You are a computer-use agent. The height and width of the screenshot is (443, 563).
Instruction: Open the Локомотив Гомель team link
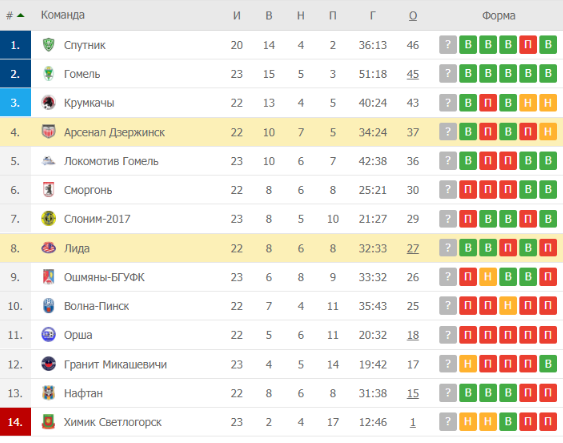click(x=111, y=161)
